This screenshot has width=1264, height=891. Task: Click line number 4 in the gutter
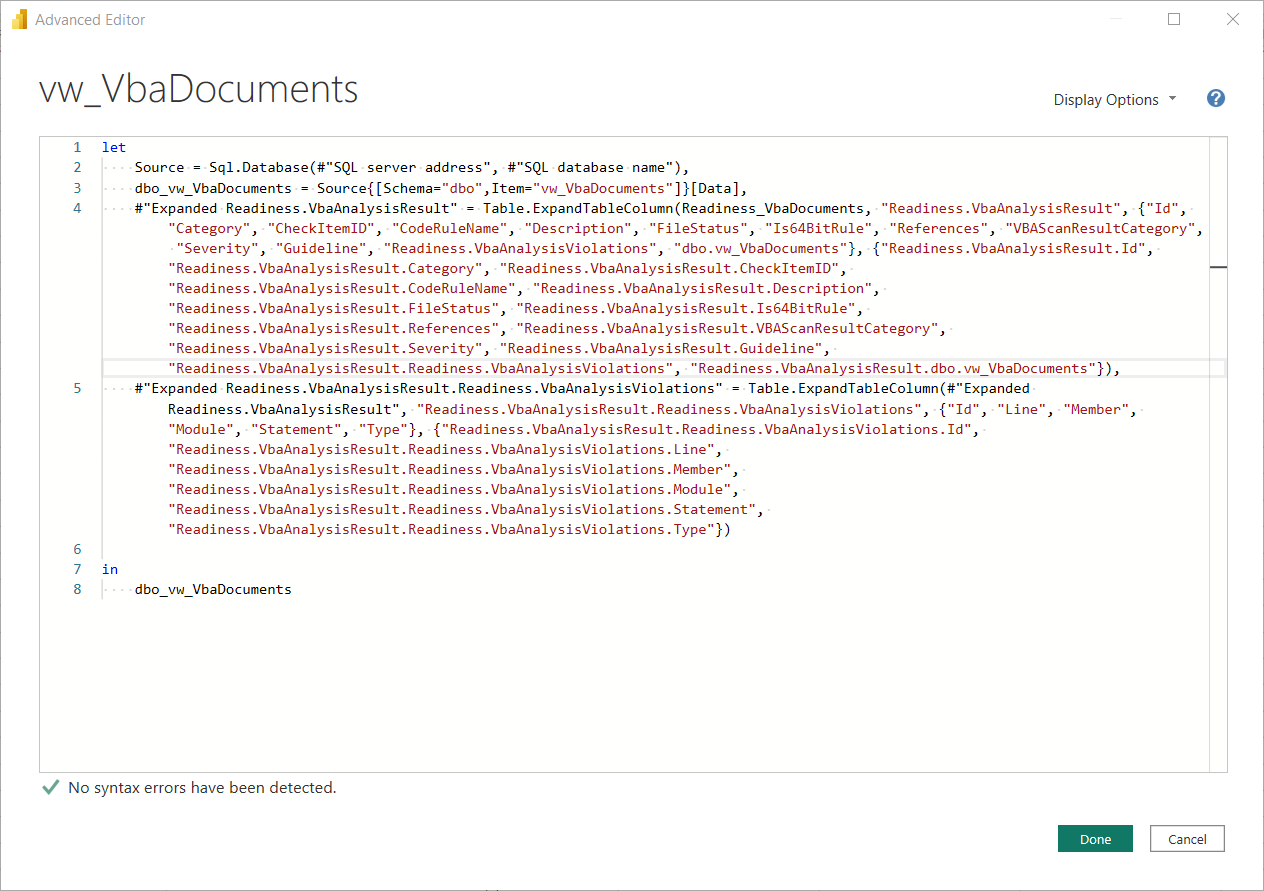[77, 208]
